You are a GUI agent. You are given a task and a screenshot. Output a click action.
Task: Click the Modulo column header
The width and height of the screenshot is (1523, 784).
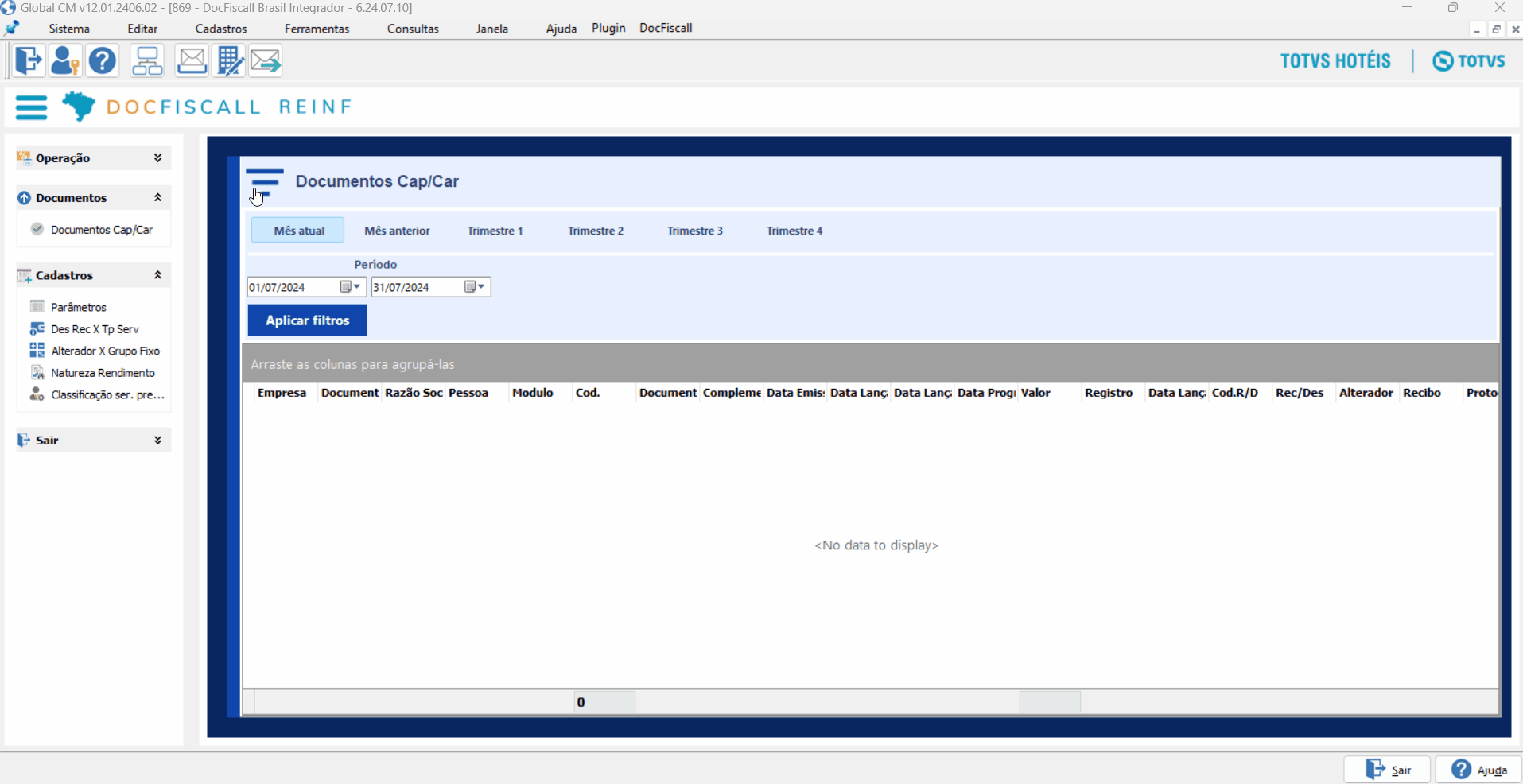541,393
